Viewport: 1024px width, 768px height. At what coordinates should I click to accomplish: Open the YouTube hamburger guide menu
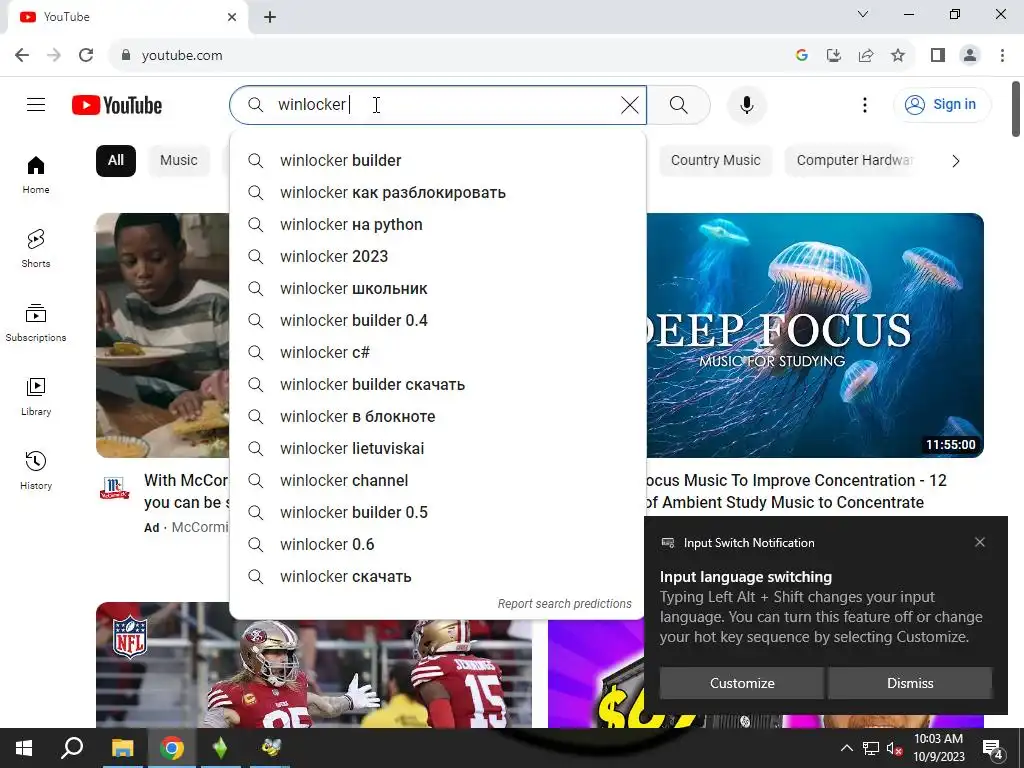36,104
